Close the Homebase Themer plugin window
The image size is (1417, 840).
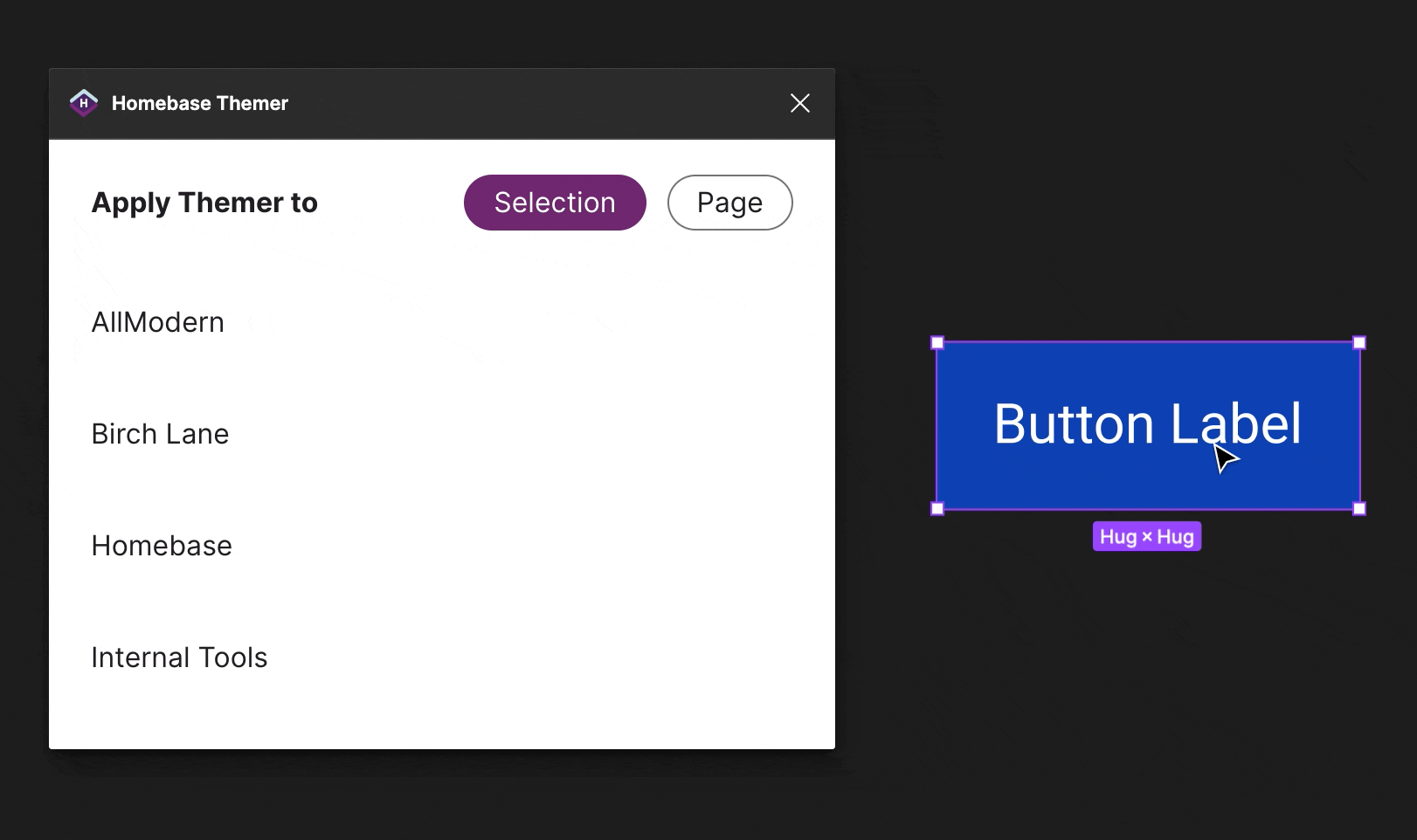[799, 102]
